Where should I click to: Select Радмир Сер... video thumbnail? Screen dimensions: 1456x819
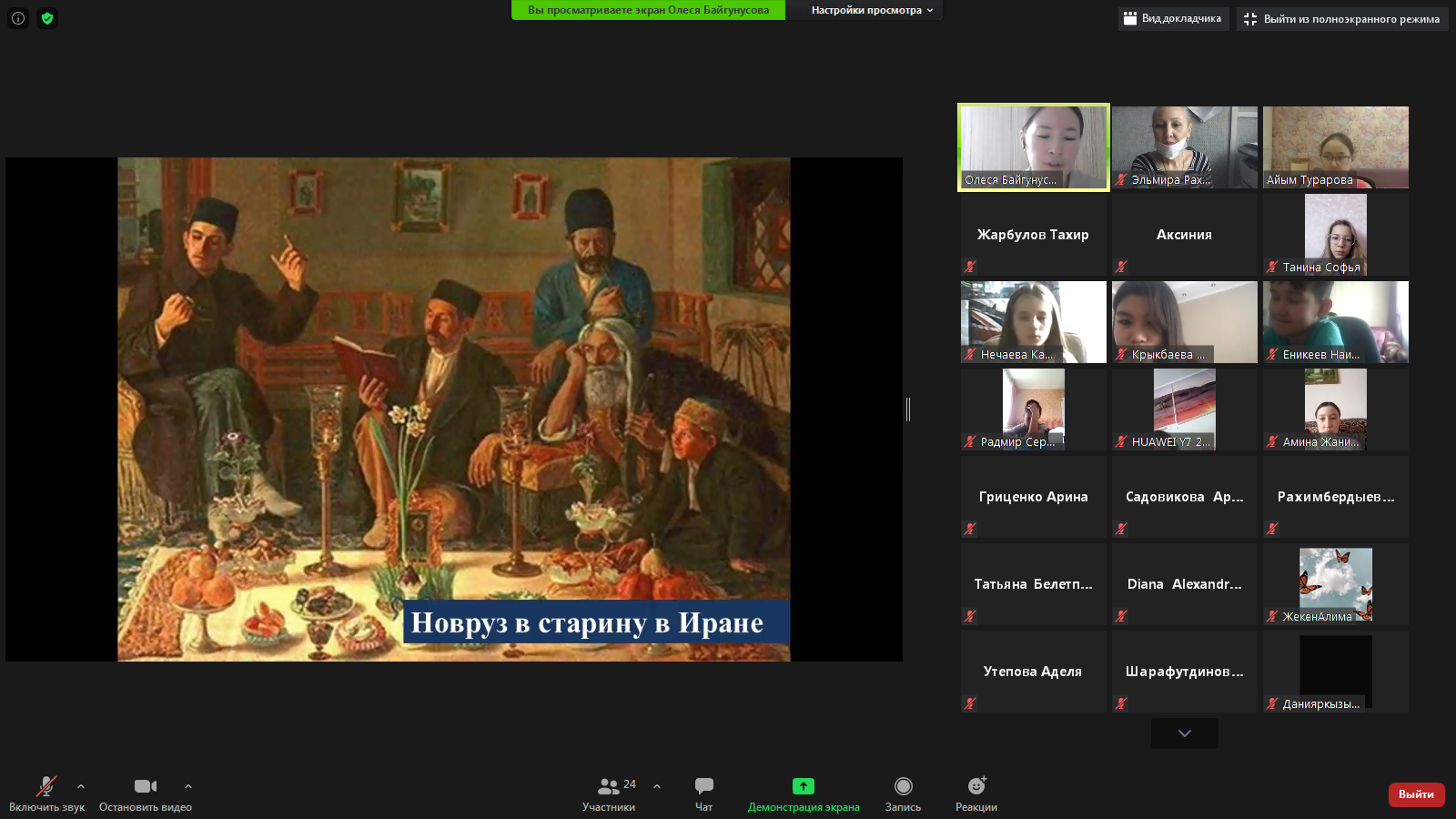[1034, 409]
